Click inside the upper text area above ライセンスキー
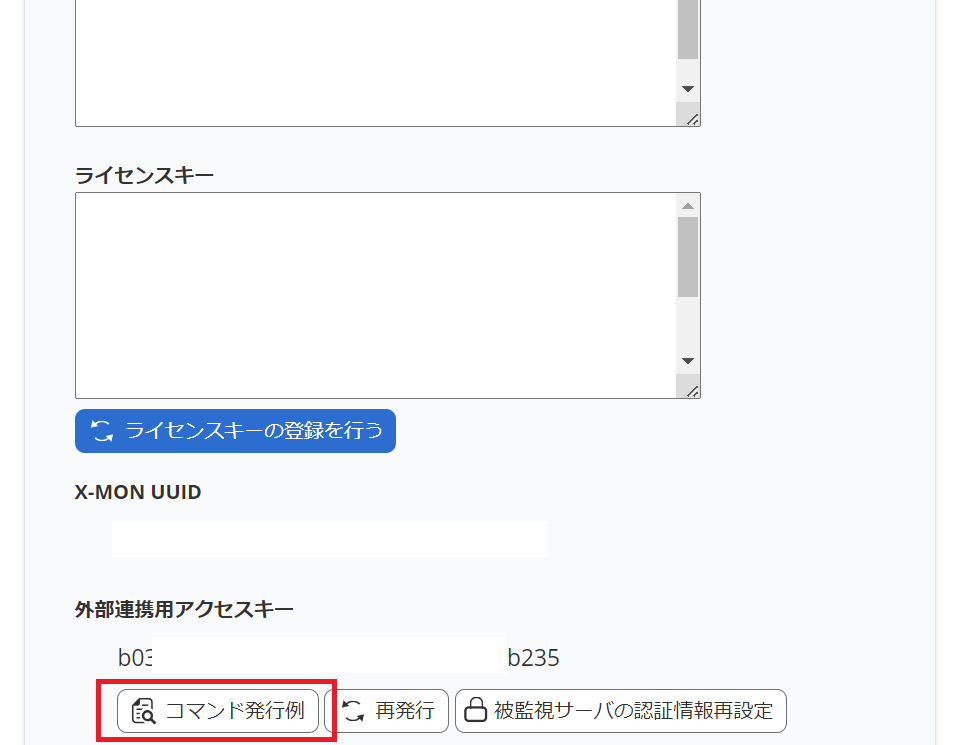 [375, 60]
